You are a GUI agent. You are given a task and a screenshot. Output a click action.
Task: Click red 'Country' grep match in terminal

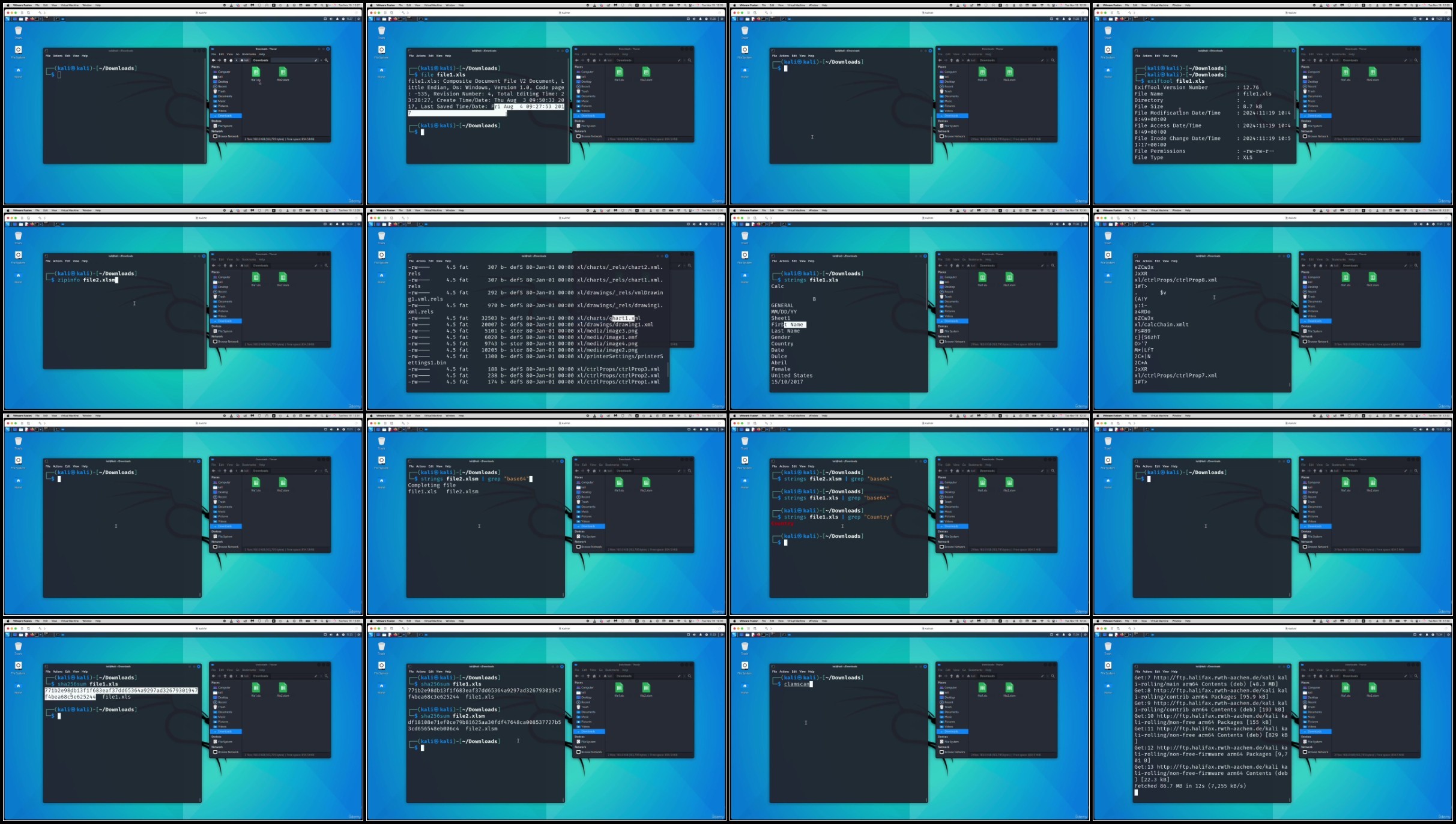tap(782, 523)
